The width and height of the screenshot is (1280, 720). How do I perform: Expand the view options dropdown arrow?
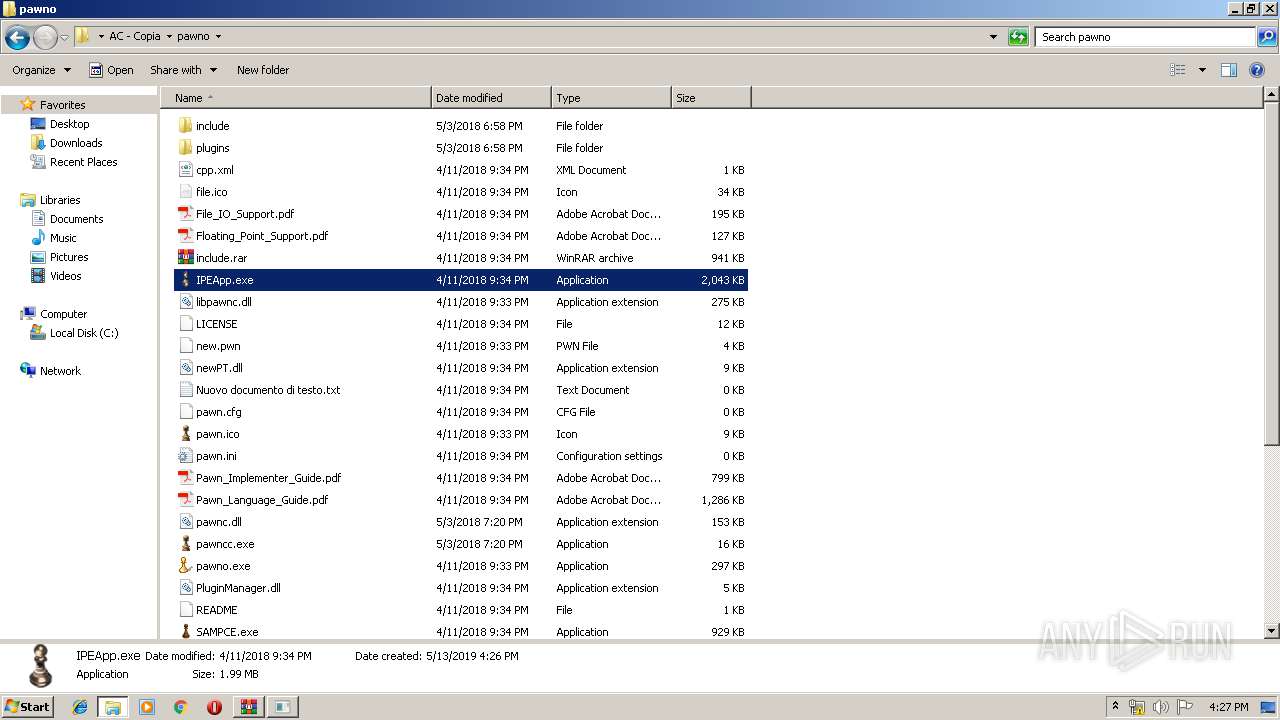pos(1202,70)
